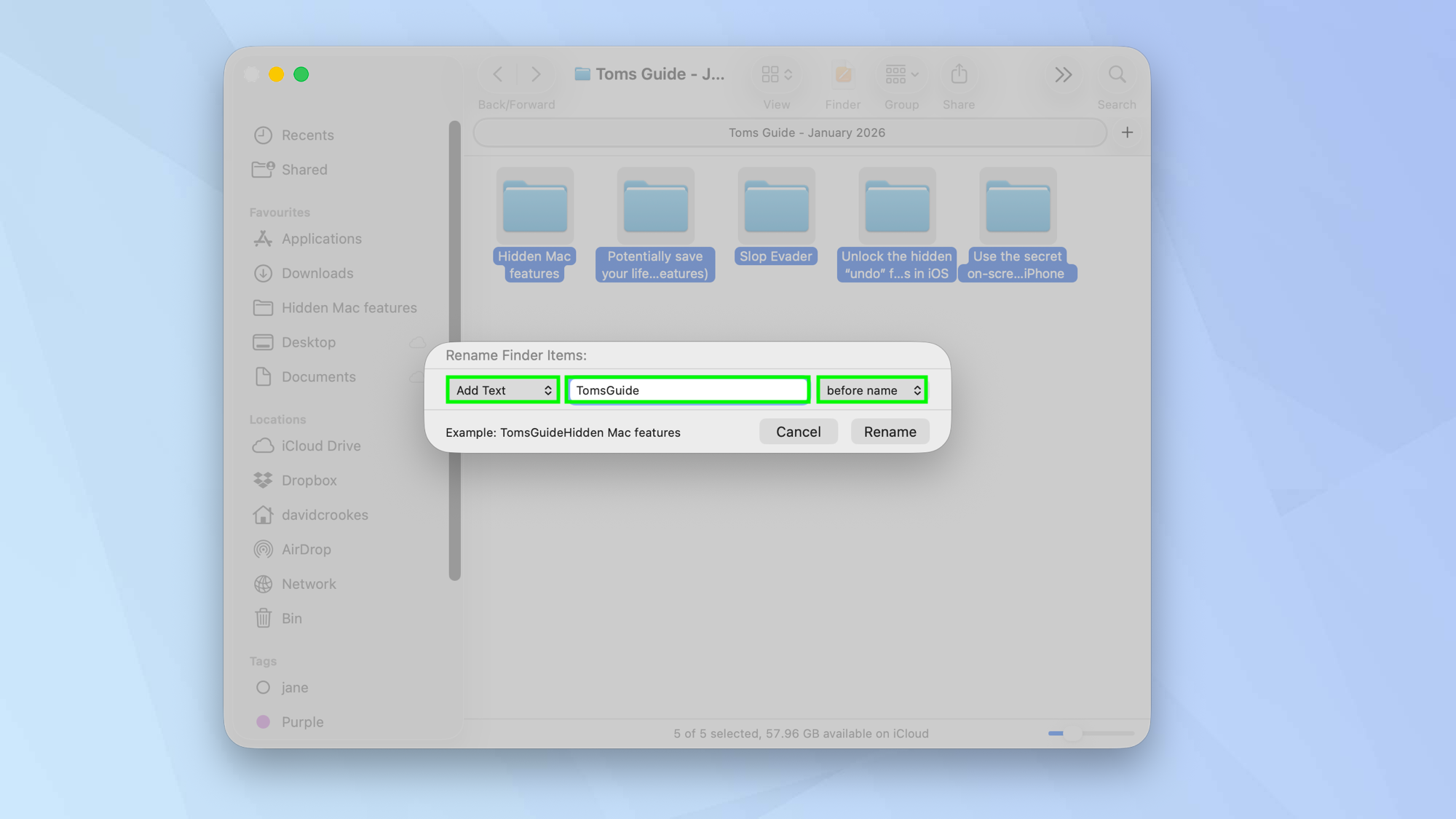This screenshot has width=1456, height=819.
Task: Open the 'before name' position dropdown
Action: click(871, 389)
